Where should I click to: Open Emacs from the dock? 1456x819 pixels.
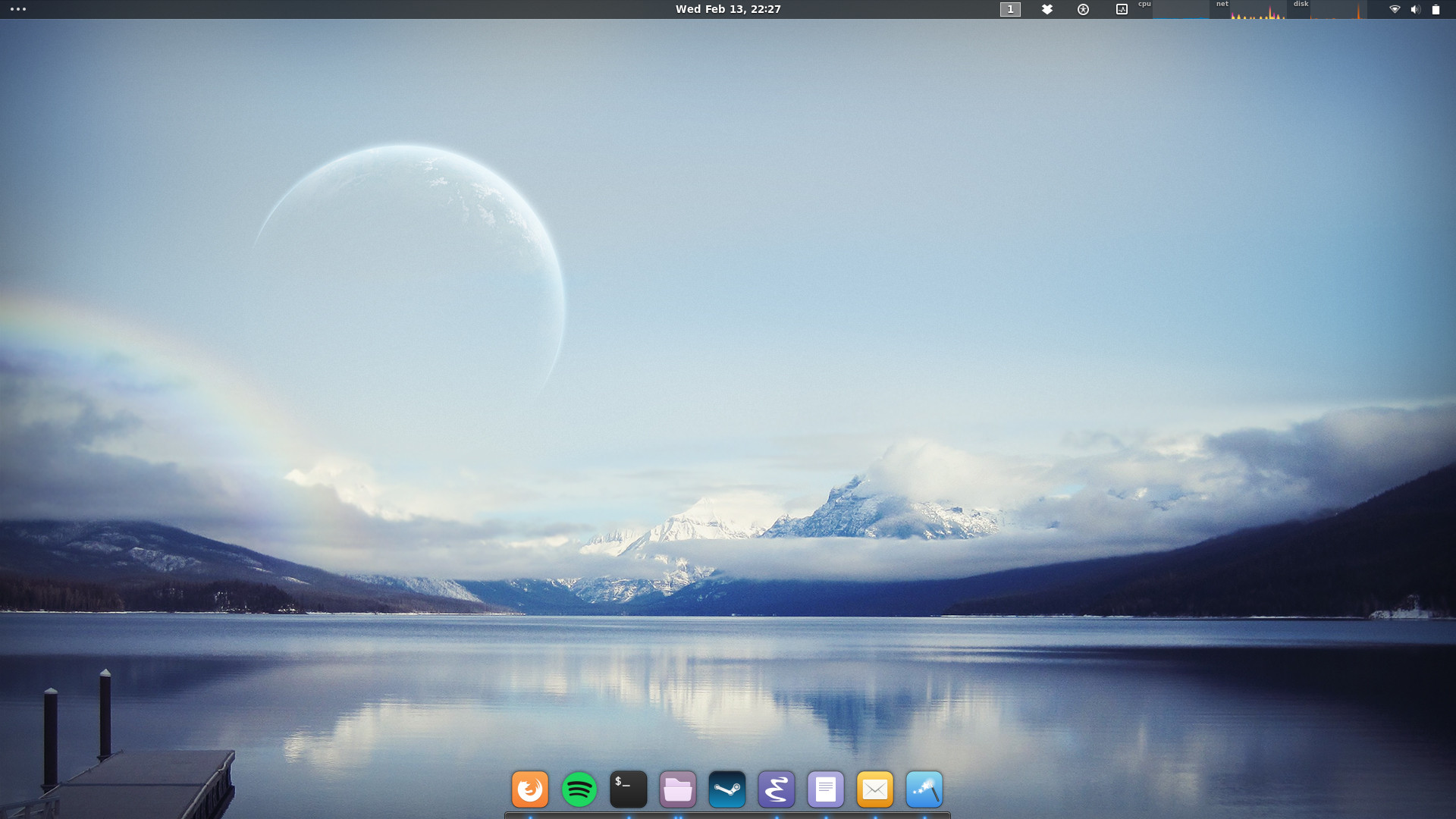[777, 789]
